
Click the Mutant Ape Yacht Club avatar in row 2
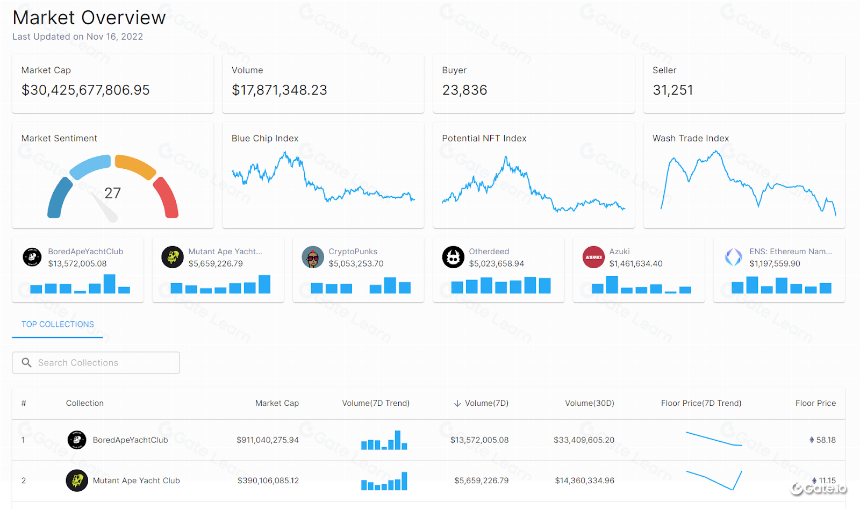pyautogui.click(x=77, y=480)
